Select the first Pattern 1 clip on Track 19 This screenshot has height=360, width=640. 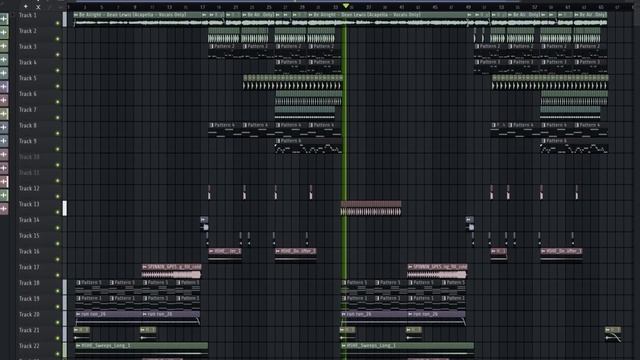click(x=91, y=302)
